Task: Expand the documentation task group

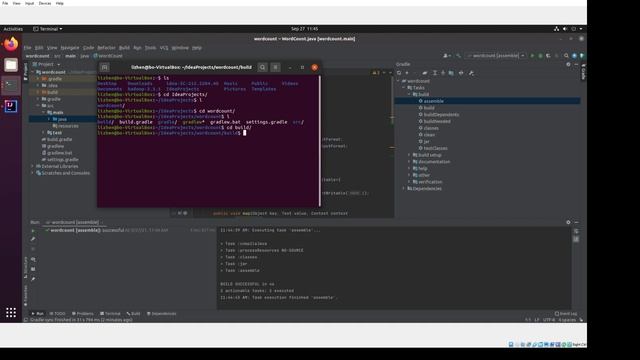Action: [x=409, y=162]
